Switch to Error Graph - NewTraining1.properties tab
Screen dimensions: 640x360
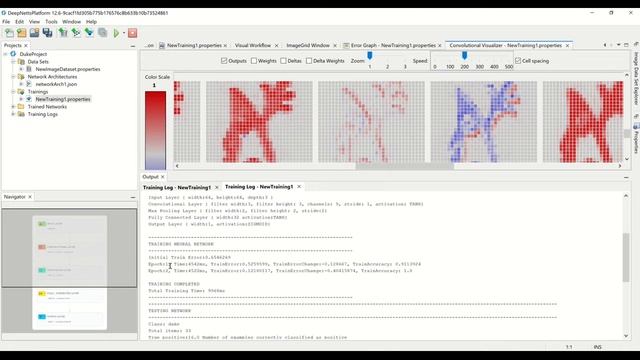click(393, 45)
